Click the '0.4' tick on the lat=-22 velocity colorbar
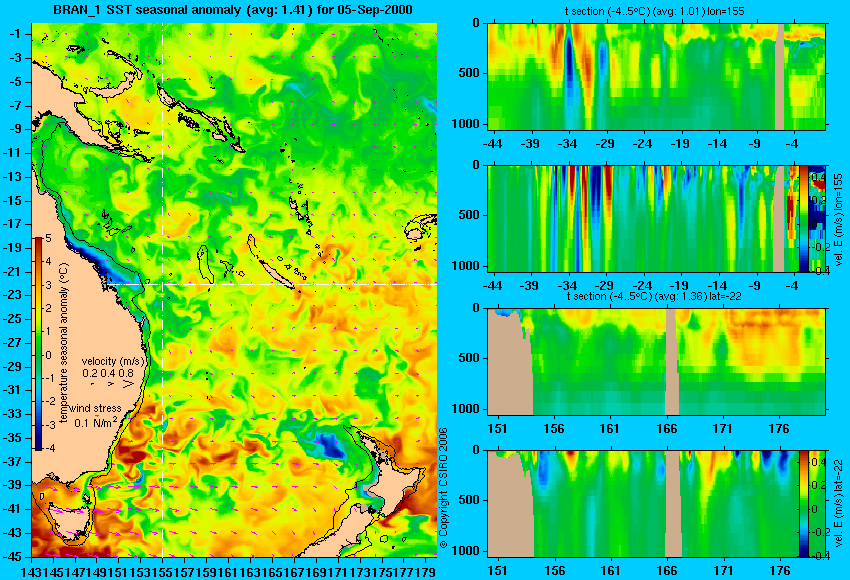850x580 pixels. coord(817,462)
